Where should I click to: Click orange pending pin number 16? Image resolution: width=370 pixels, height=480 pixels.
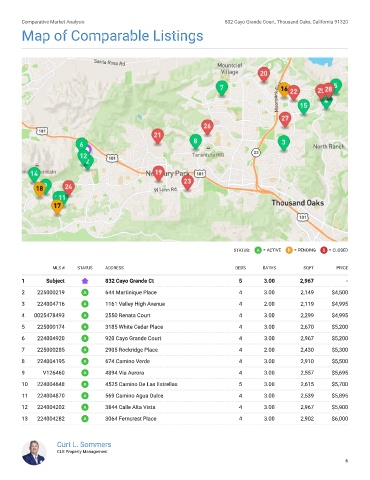(x=284, y=89)
